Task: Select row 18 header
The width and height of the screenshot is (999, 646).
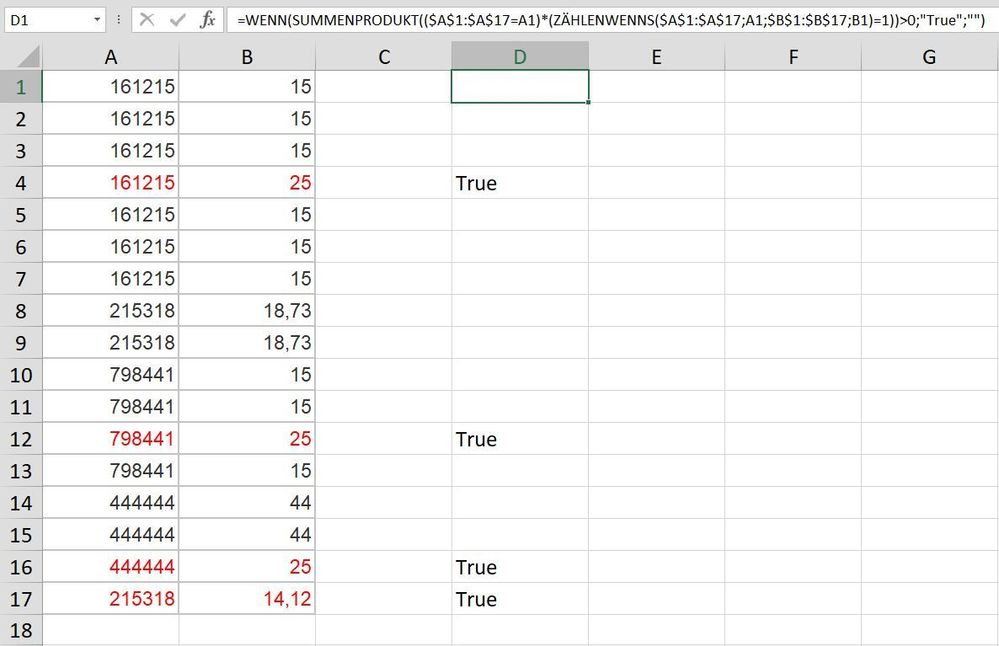Action: coord(21,630)
